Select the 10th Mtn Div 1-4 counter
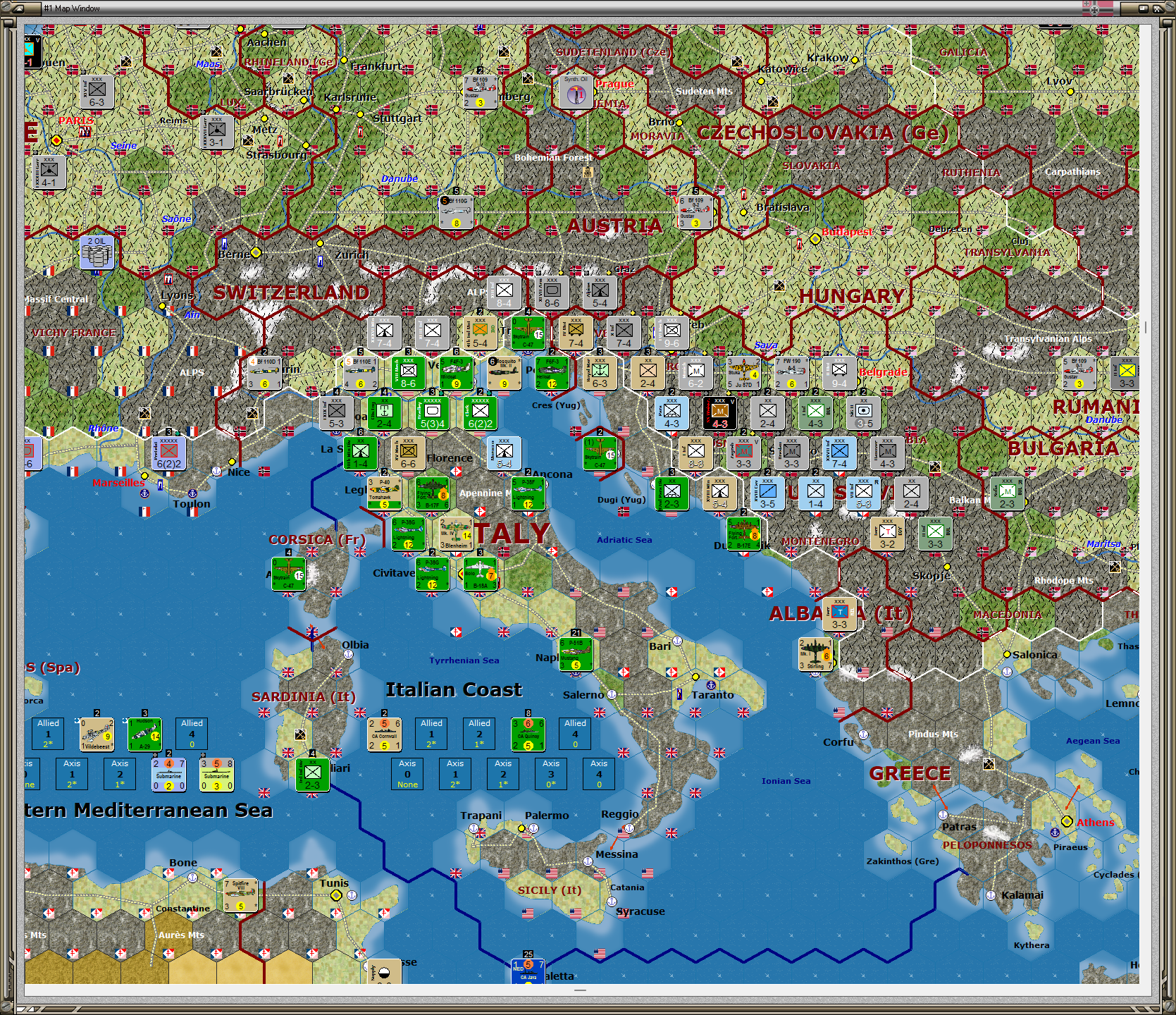The width and height of the screenshot is (1176, 1015). coord(360,453)
